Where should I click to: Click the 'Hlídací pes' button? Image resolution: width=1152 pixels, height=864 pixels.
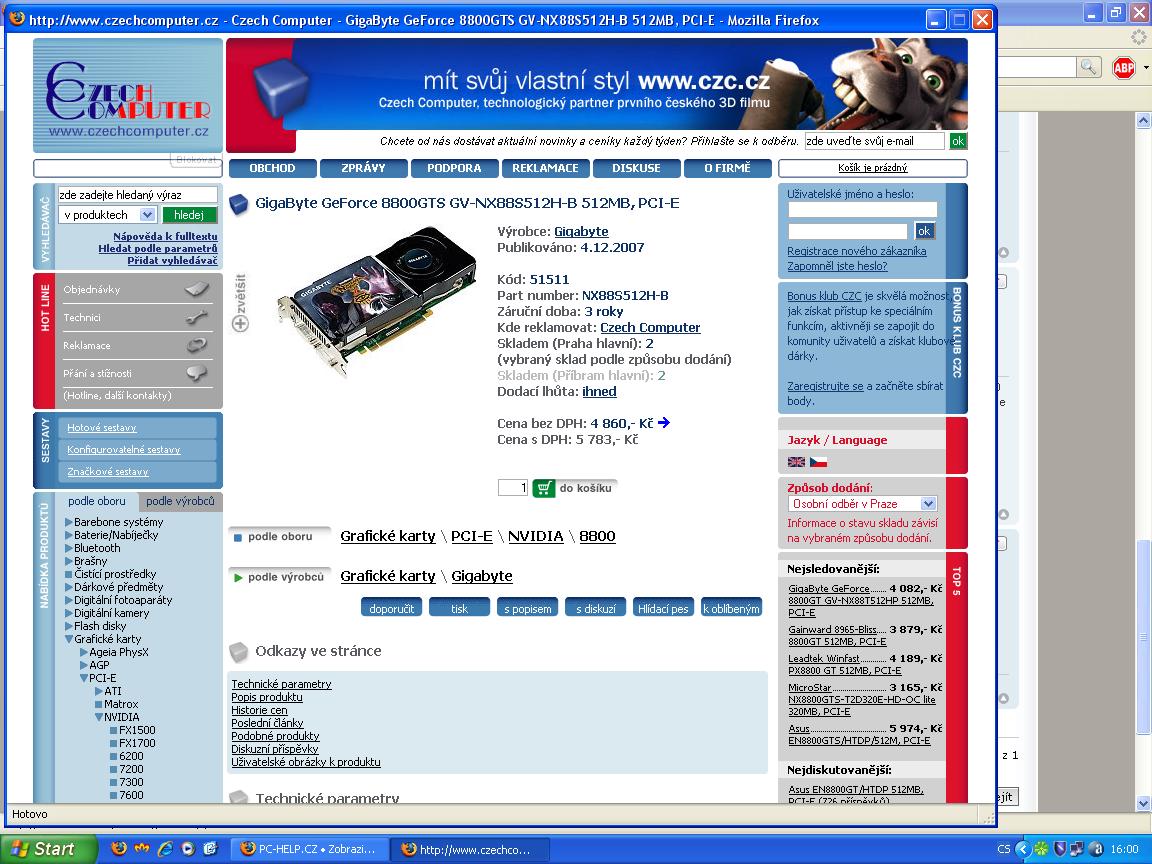point(663,608)
